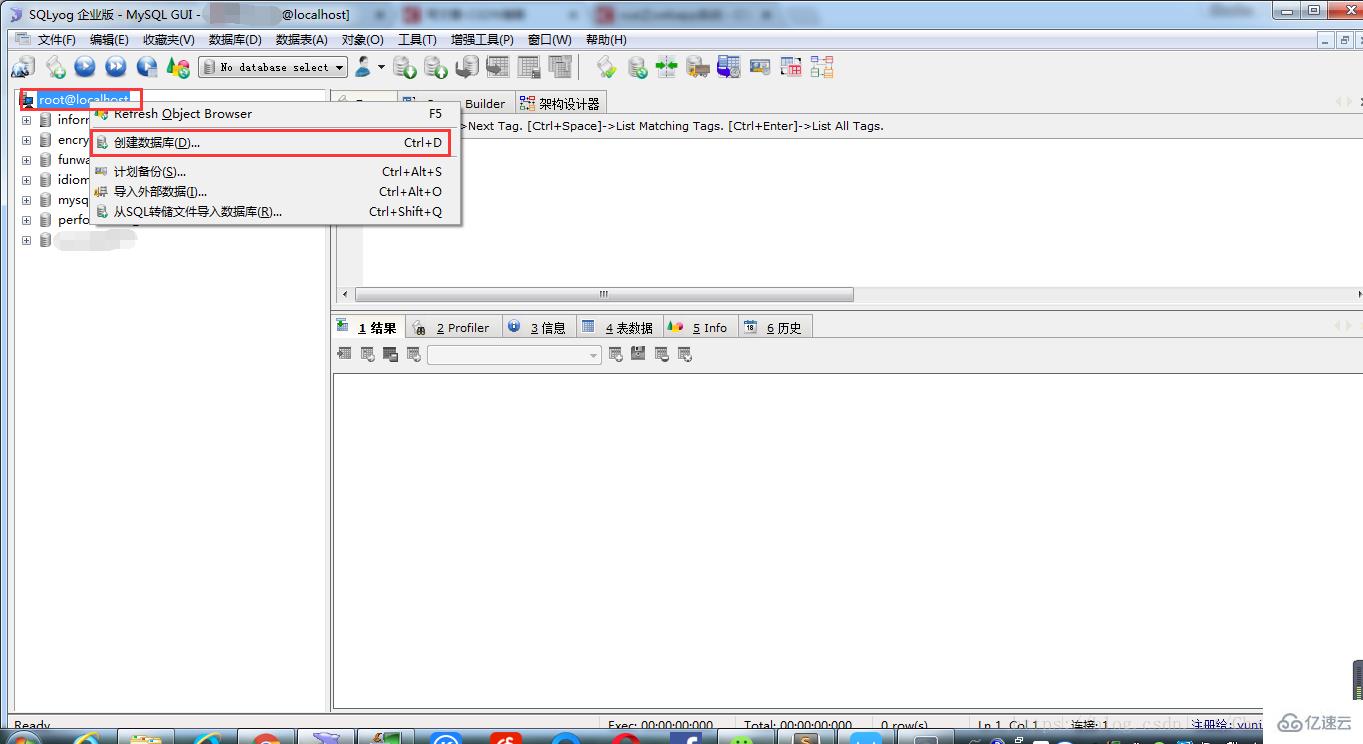Image resolution: width=1363 pixels, height=744 pixels.
Task: Choose 计划备份(S)... in context menu
Action: coord(276,172)
